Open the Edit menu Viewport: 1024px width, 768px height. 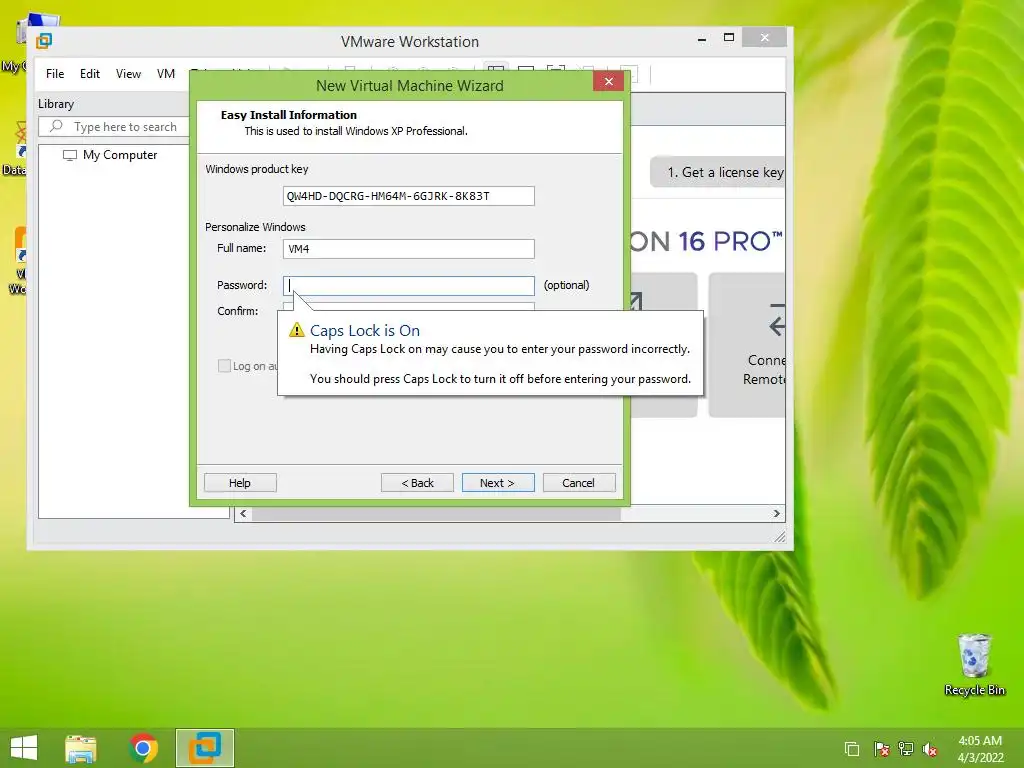coord(89,74)
